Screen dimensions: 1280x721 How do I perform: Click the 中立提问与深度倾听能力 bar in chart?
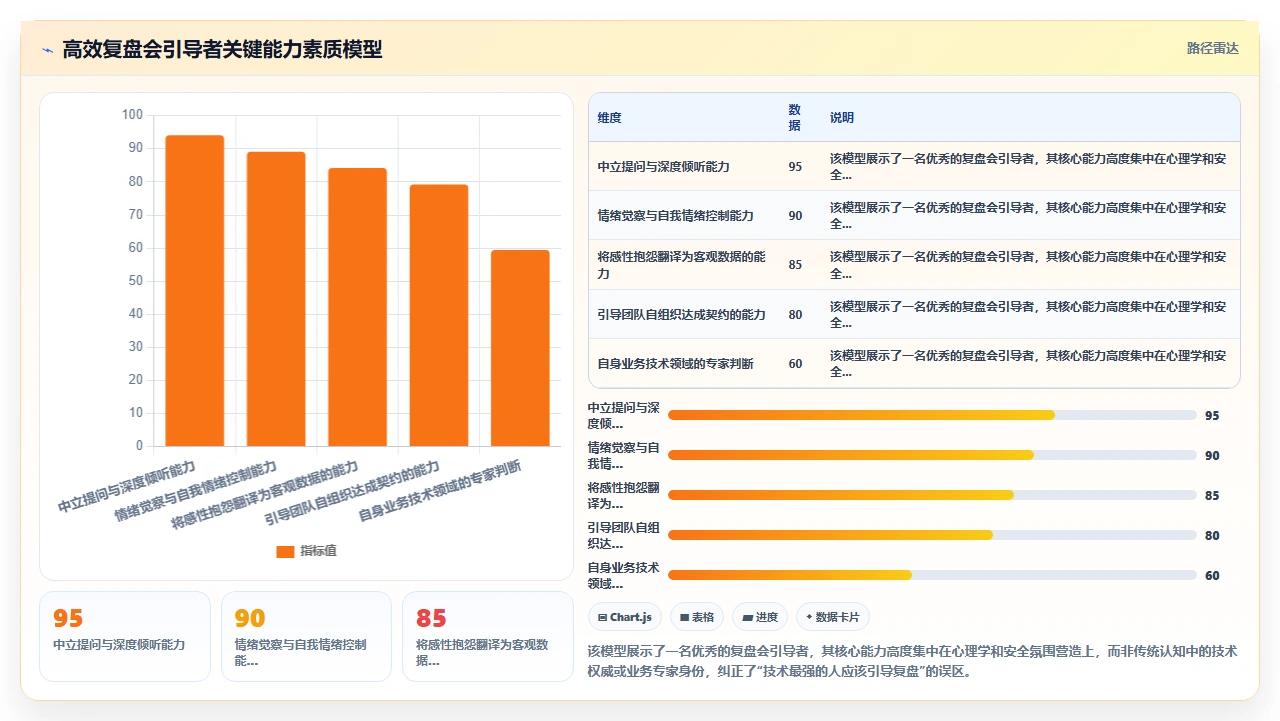coord(195,290)
